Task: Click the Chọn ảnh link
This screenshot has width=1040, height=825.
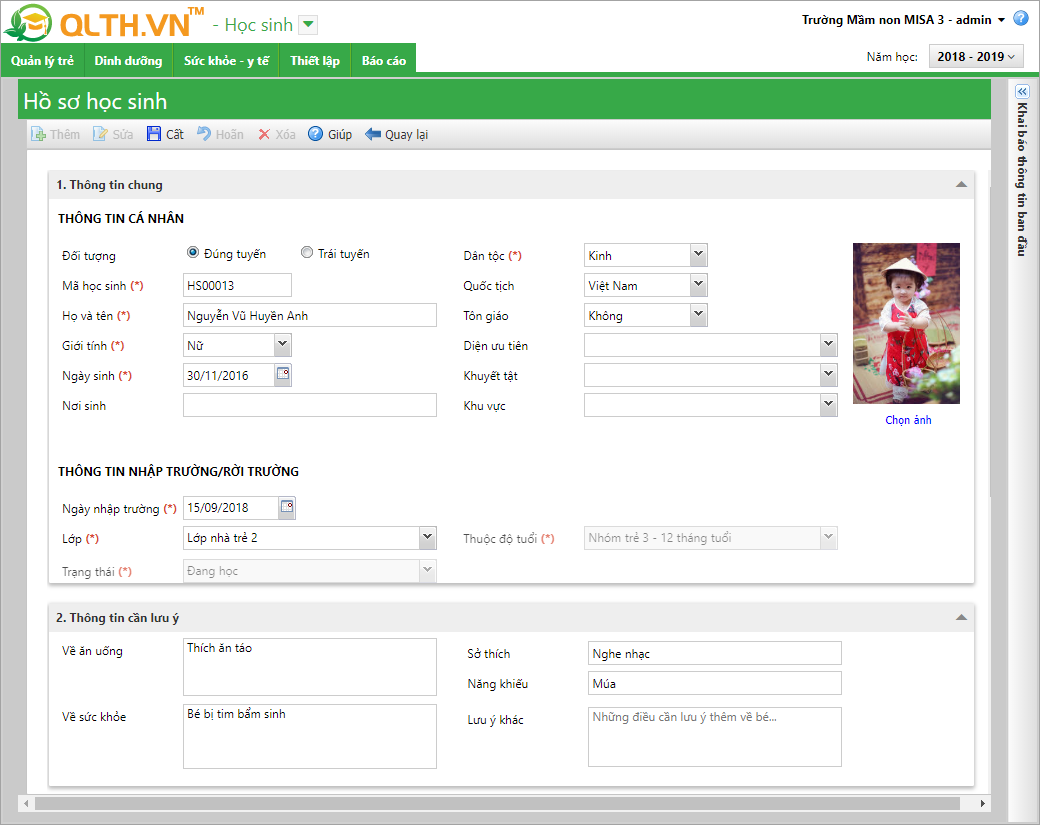Action: 908,420
